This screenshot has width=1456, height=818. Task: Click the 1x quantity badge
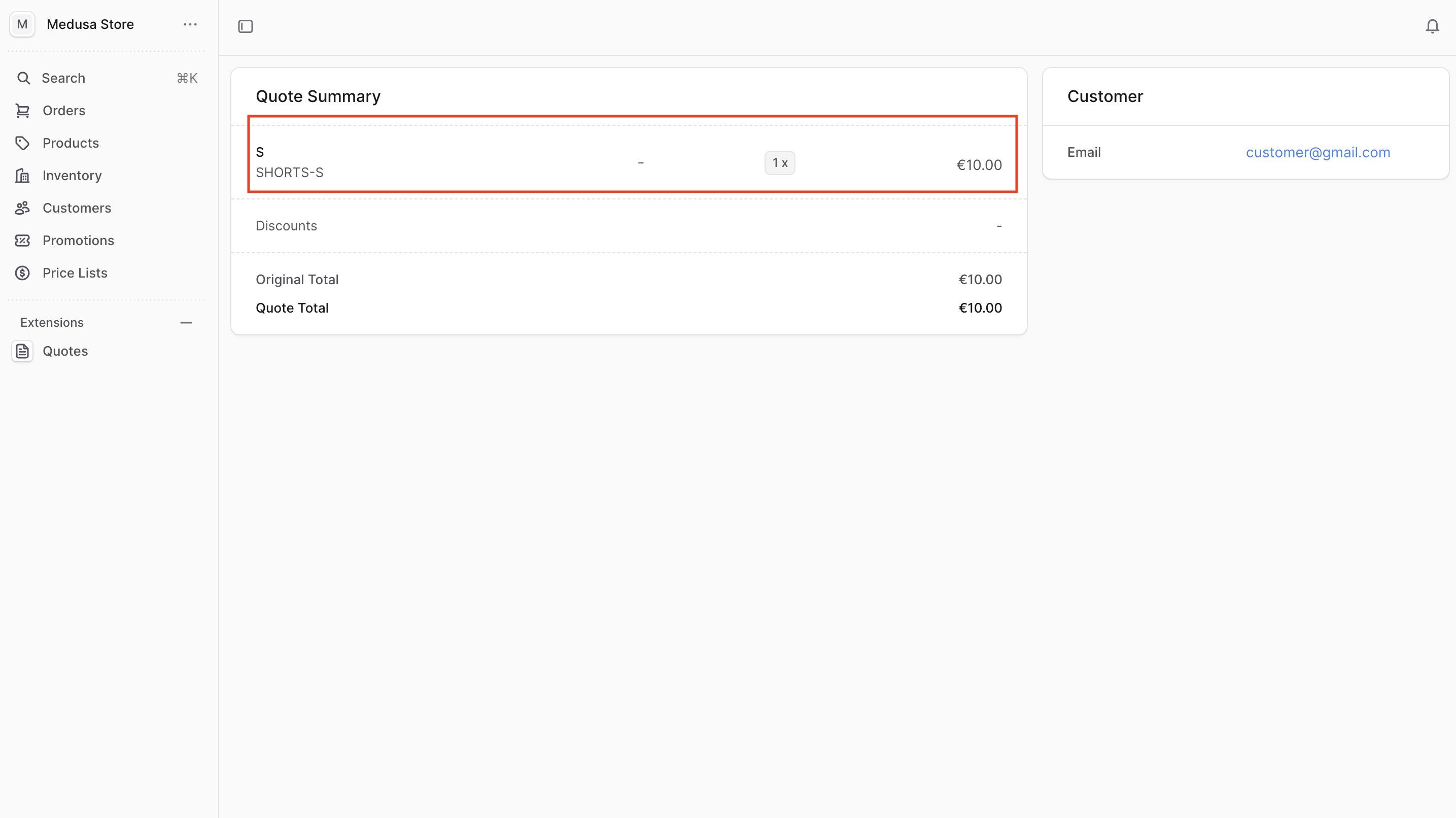779,162
